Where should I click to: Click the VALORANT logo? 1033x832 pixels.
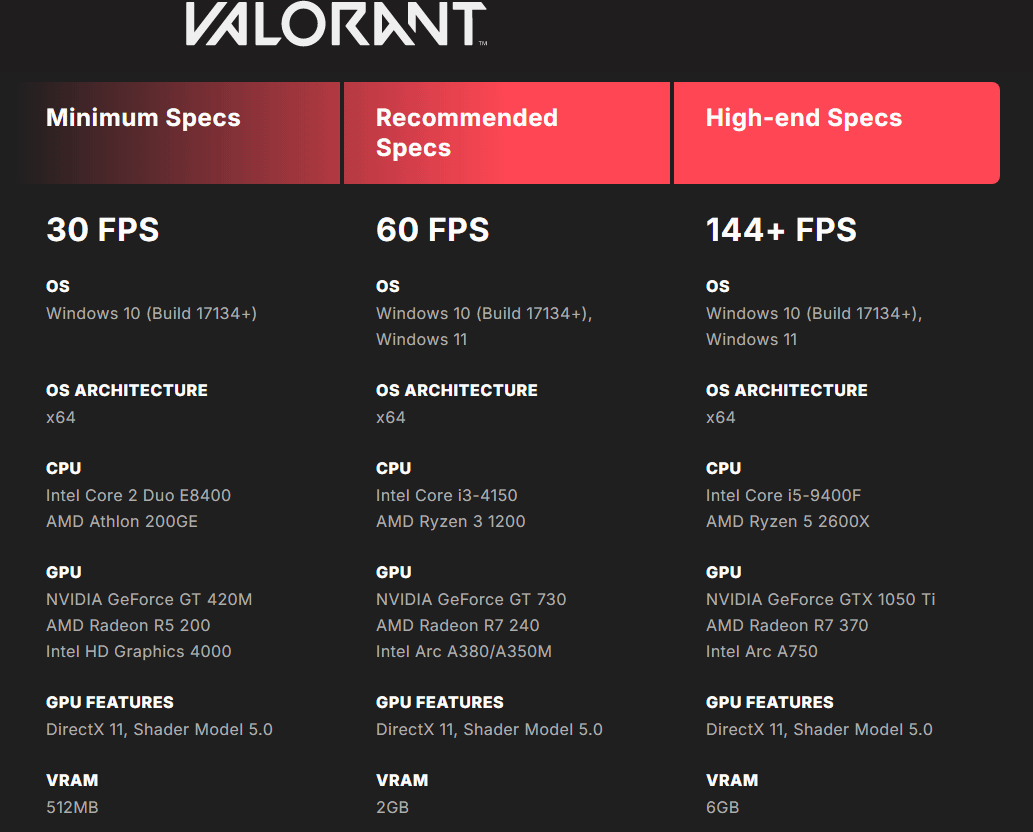336,24
